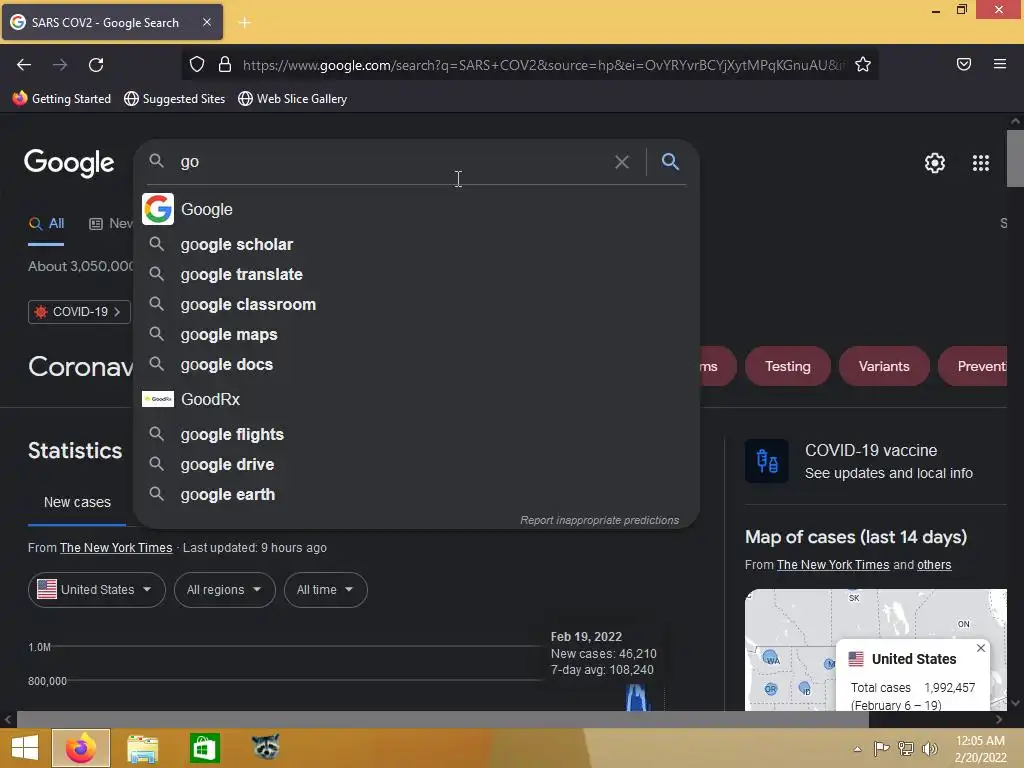Viewport: 1024px width, 768px height.
Task: Choose the google classroom suggestion
Action: click(x=416, y=304)
